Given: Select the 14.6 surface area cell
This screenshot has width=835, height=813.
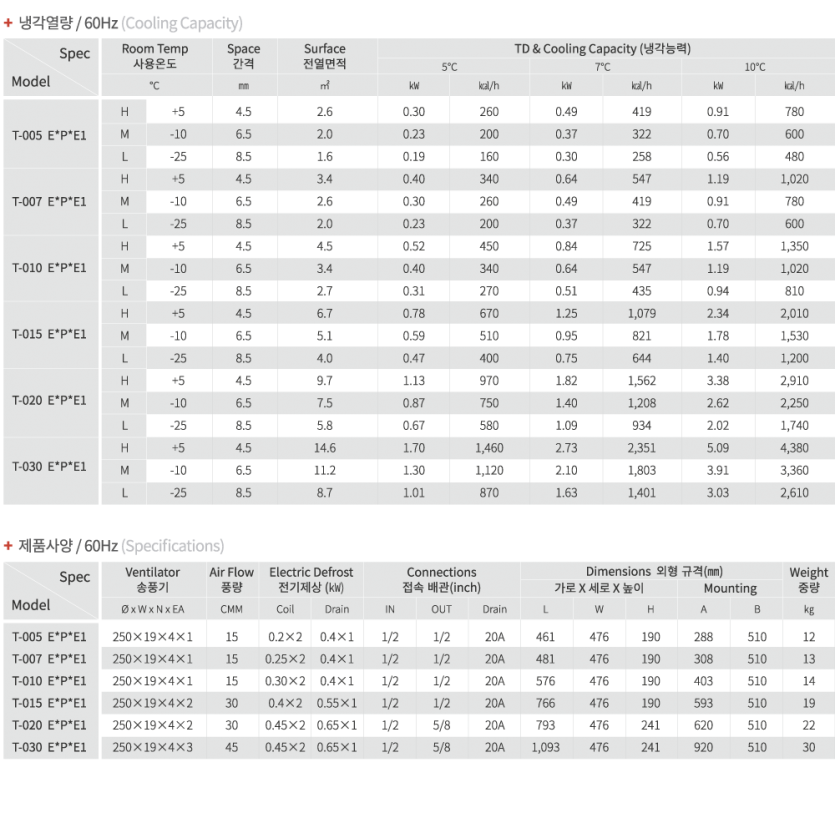Looking at the screenshot, I should pos(325,448).
